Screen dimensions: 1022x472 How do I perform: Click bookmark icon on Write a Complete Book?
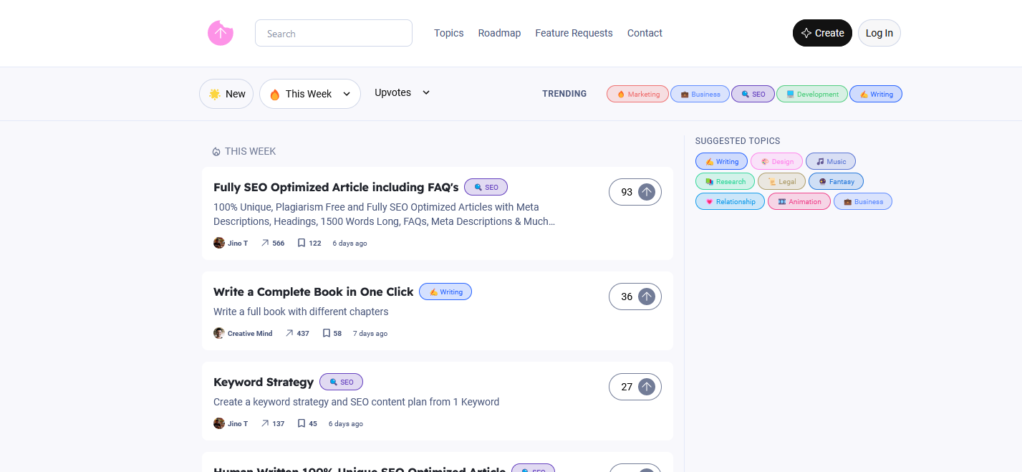point(326,333)
